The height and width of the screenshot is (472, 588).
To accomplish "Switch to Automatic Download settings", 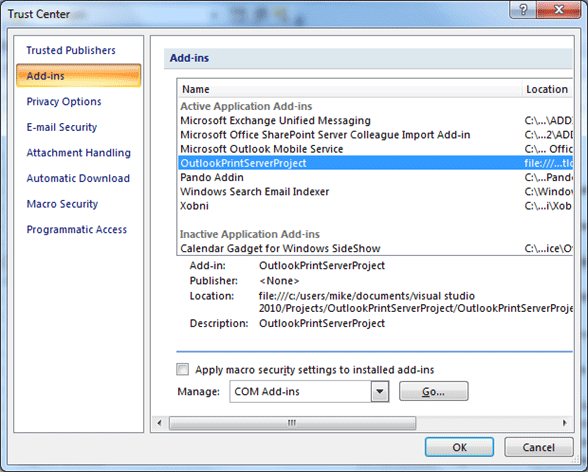I will [78, 178].
